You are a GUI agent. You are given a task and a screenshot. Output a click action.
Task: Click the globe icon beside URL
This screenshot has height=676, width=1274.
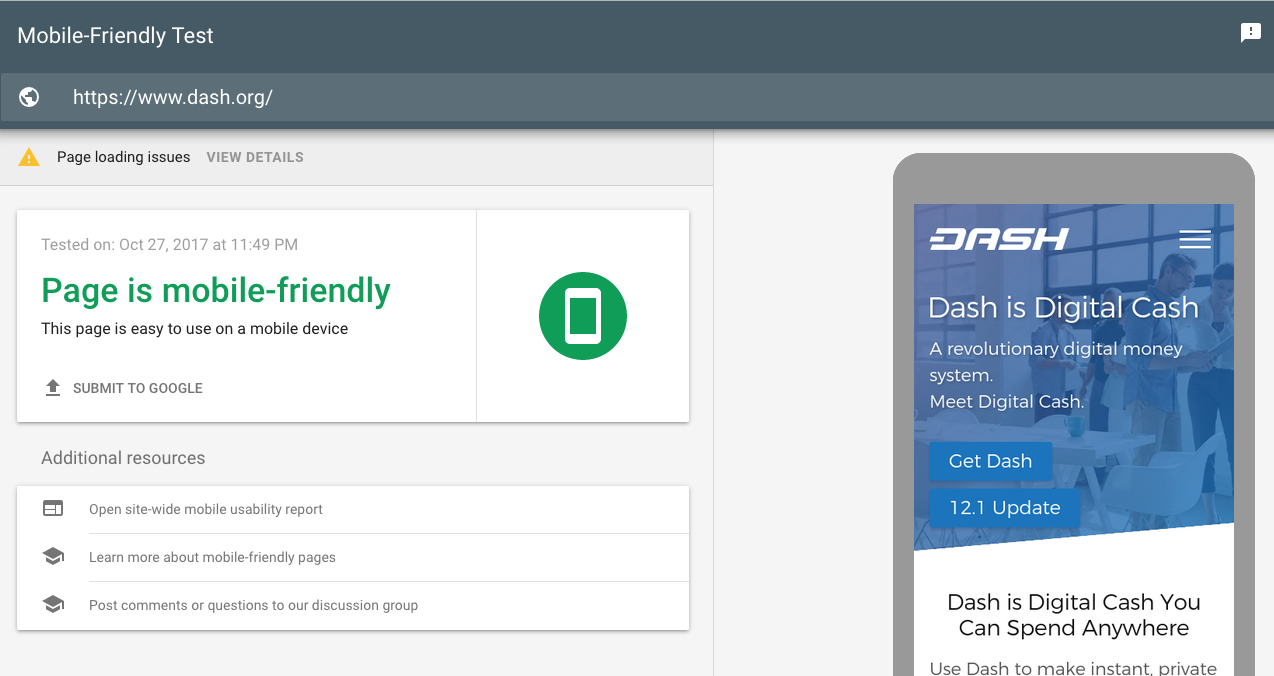coord(29,97)
